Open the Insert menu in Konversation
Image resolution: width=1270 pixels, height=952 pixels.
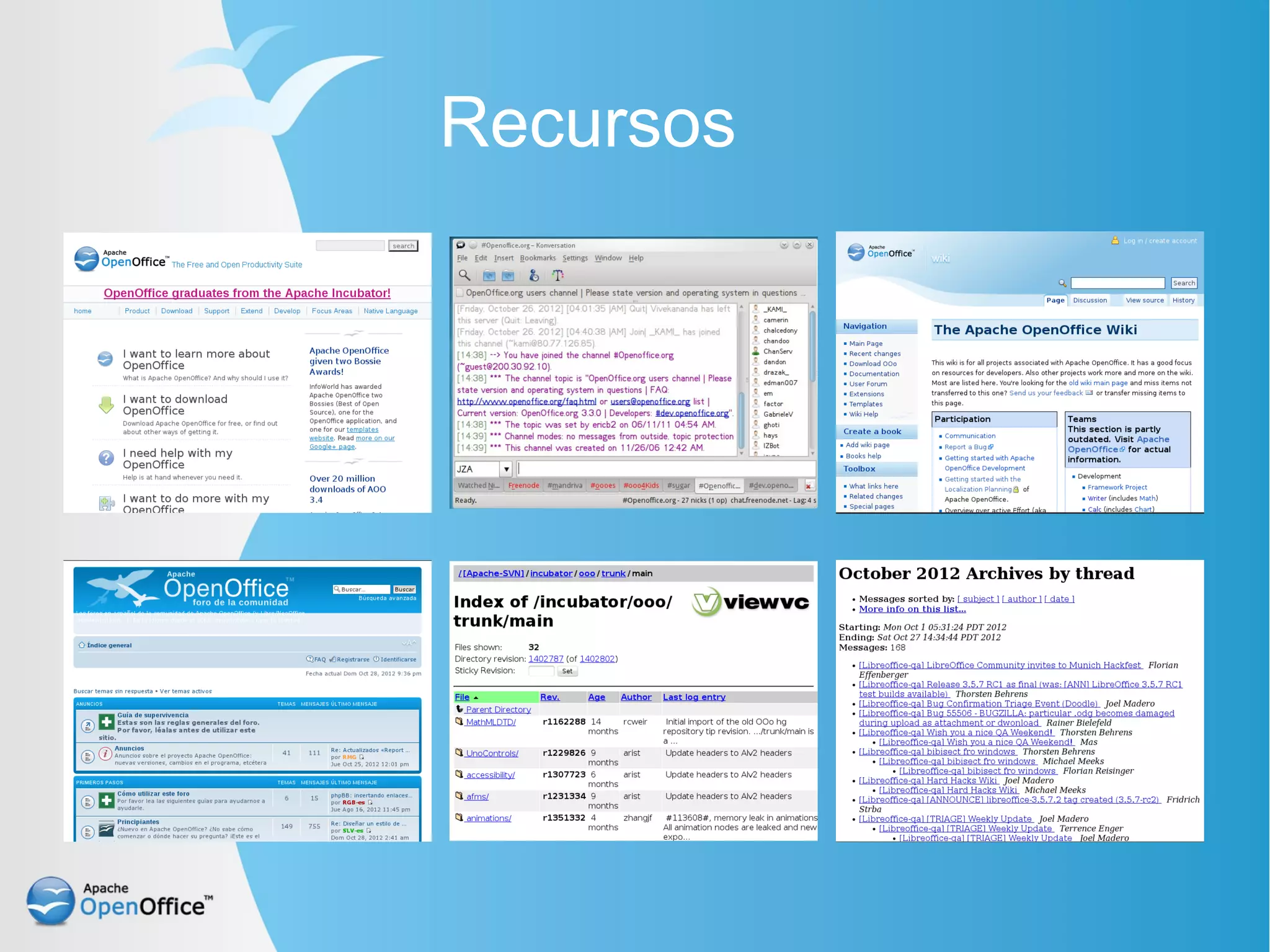[504, 258]
